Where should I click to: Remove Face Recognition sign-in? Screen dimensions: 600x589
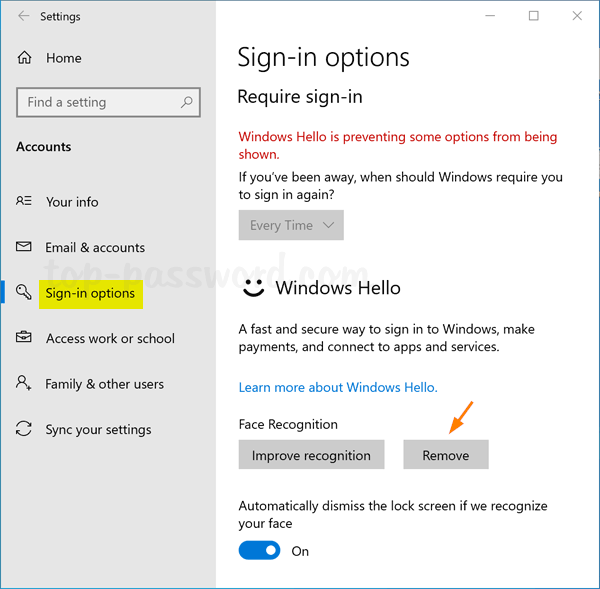(x=446, y=455)
